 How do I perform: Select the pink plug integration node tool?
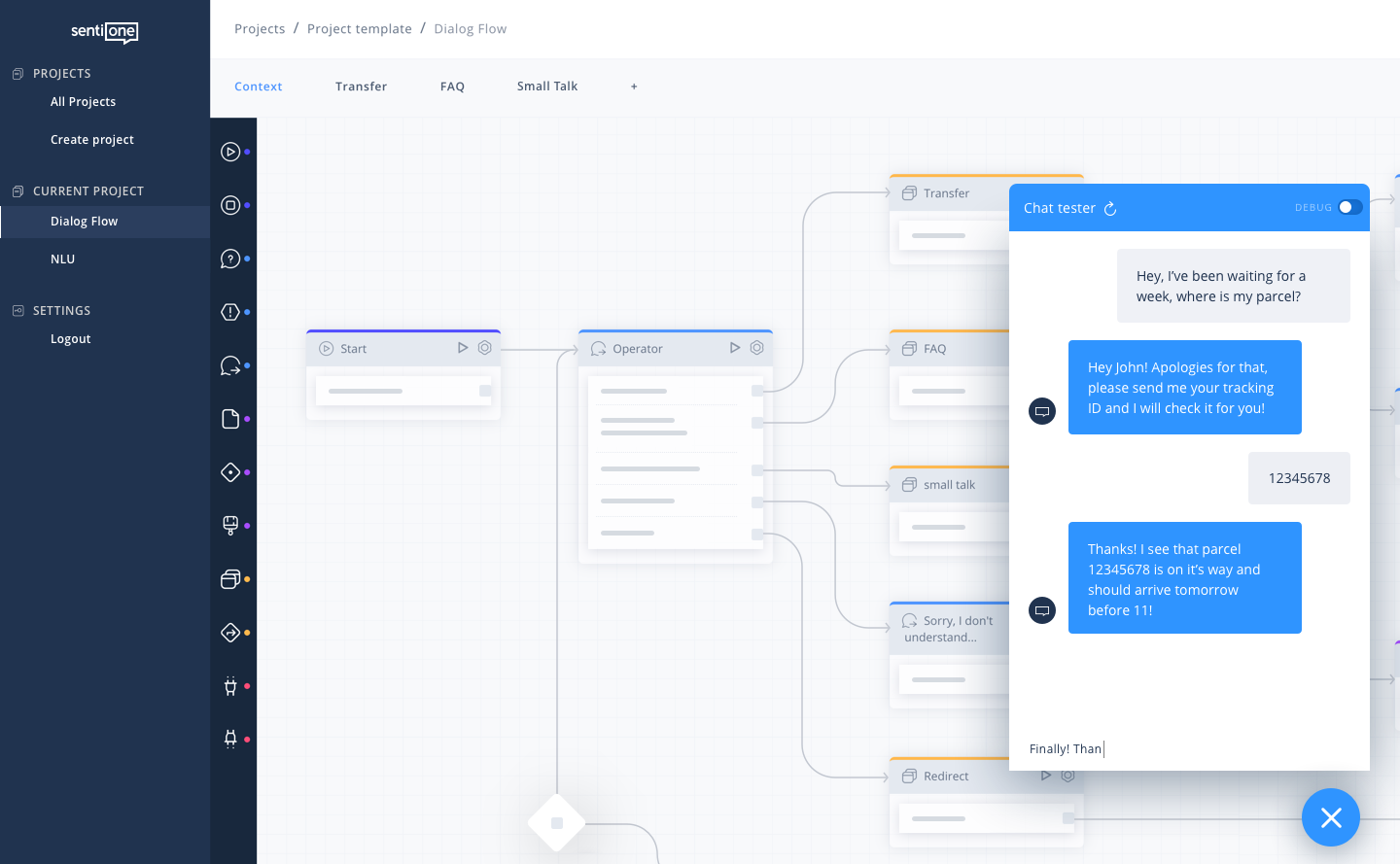(x=231, y=686)
